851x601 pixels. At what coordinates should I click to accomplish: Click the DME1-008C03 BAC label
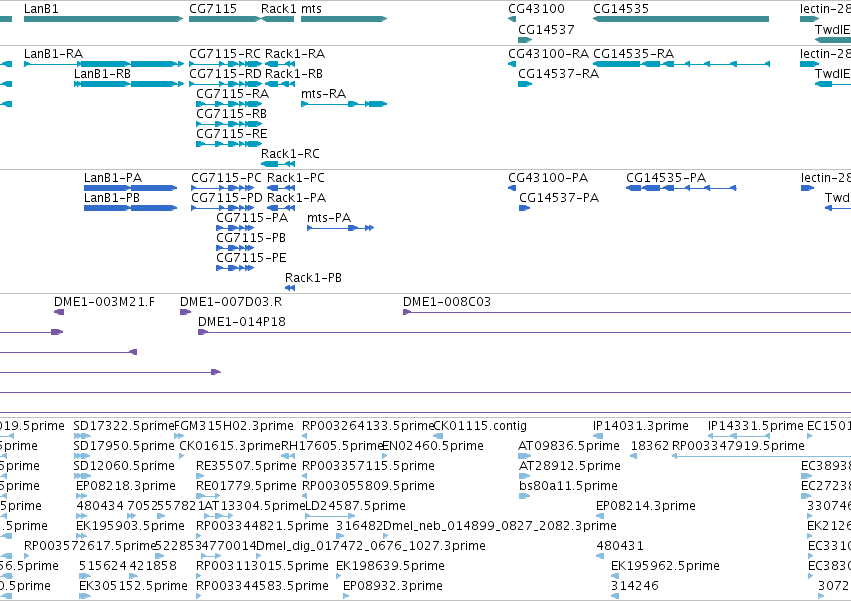447,302
